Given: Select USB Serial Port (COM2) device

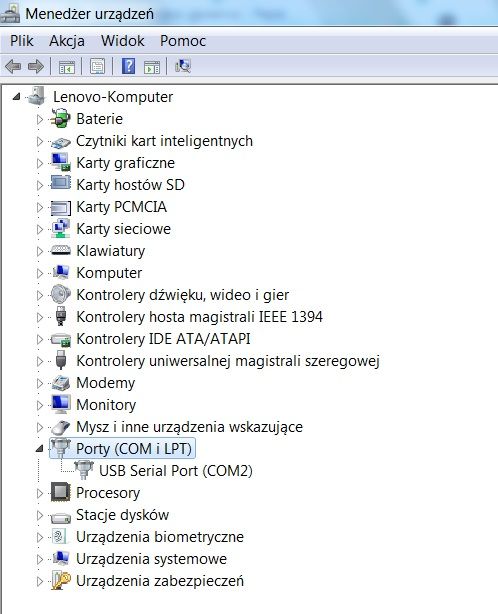Looking at the screenshot, I should point(176,471).
